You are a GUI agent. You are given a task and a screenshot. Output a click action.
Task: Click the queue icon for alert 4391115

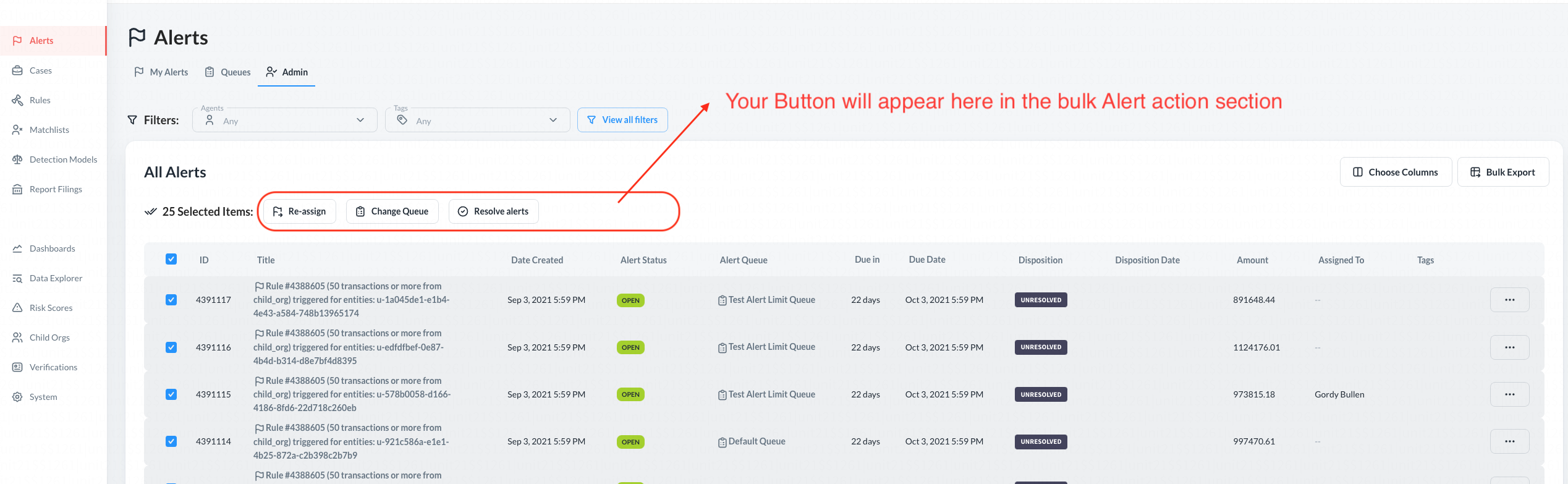point(723,395)
